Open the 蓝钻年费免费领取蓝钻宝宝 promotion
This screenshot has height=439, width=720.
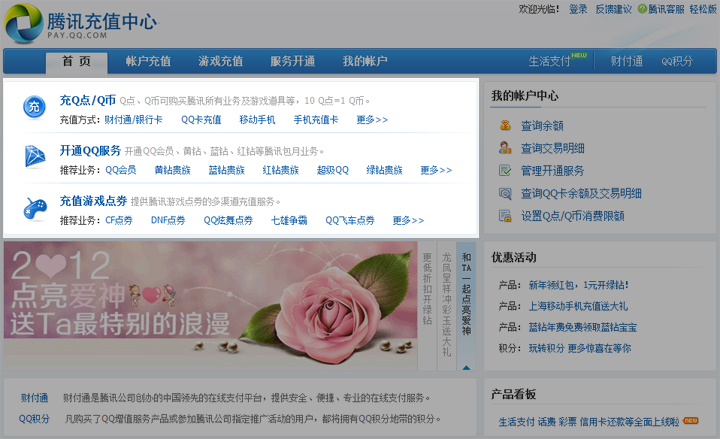(x=583, y=327)
